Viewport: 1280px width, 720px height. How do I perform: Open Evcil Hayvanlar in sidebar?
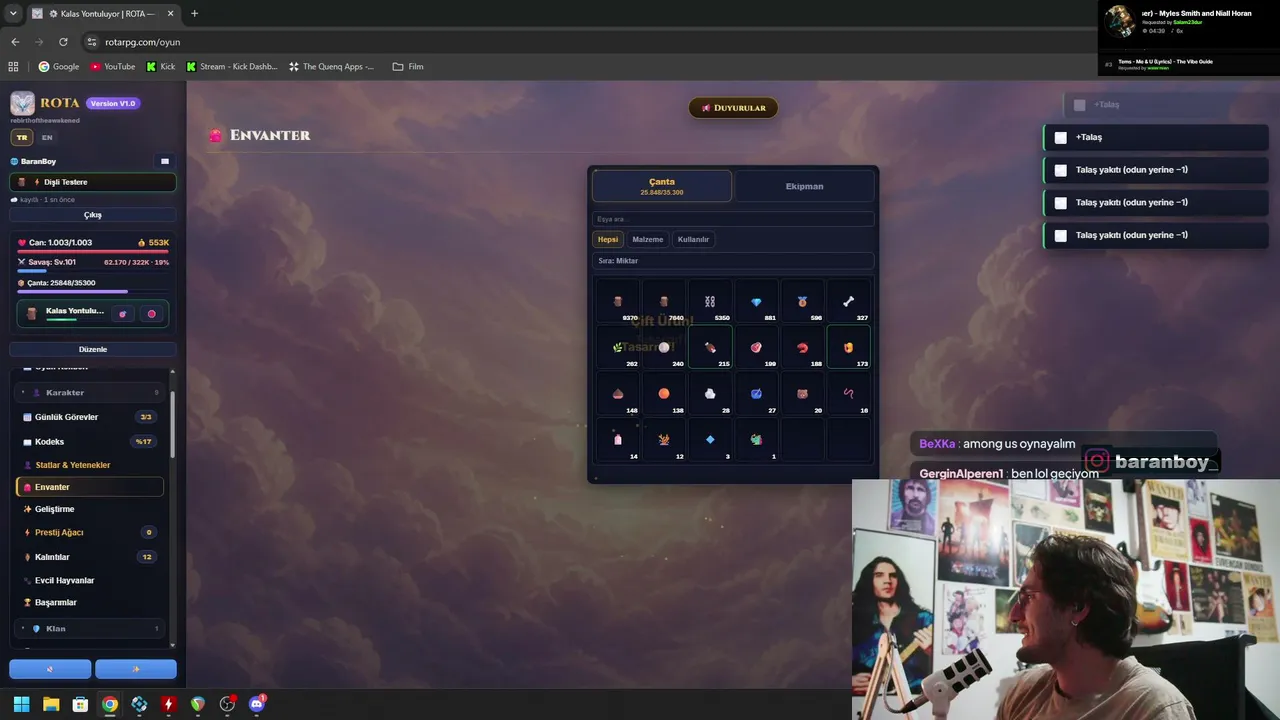pos(90,580)
